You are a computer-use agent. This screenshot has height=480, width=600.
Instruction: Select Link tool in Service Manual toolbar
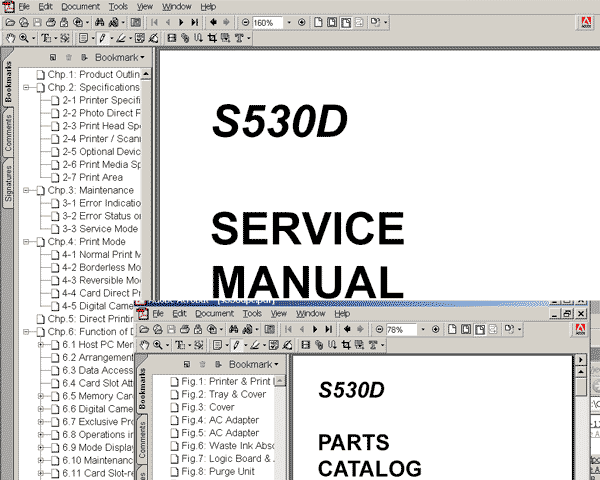(185, 38)
